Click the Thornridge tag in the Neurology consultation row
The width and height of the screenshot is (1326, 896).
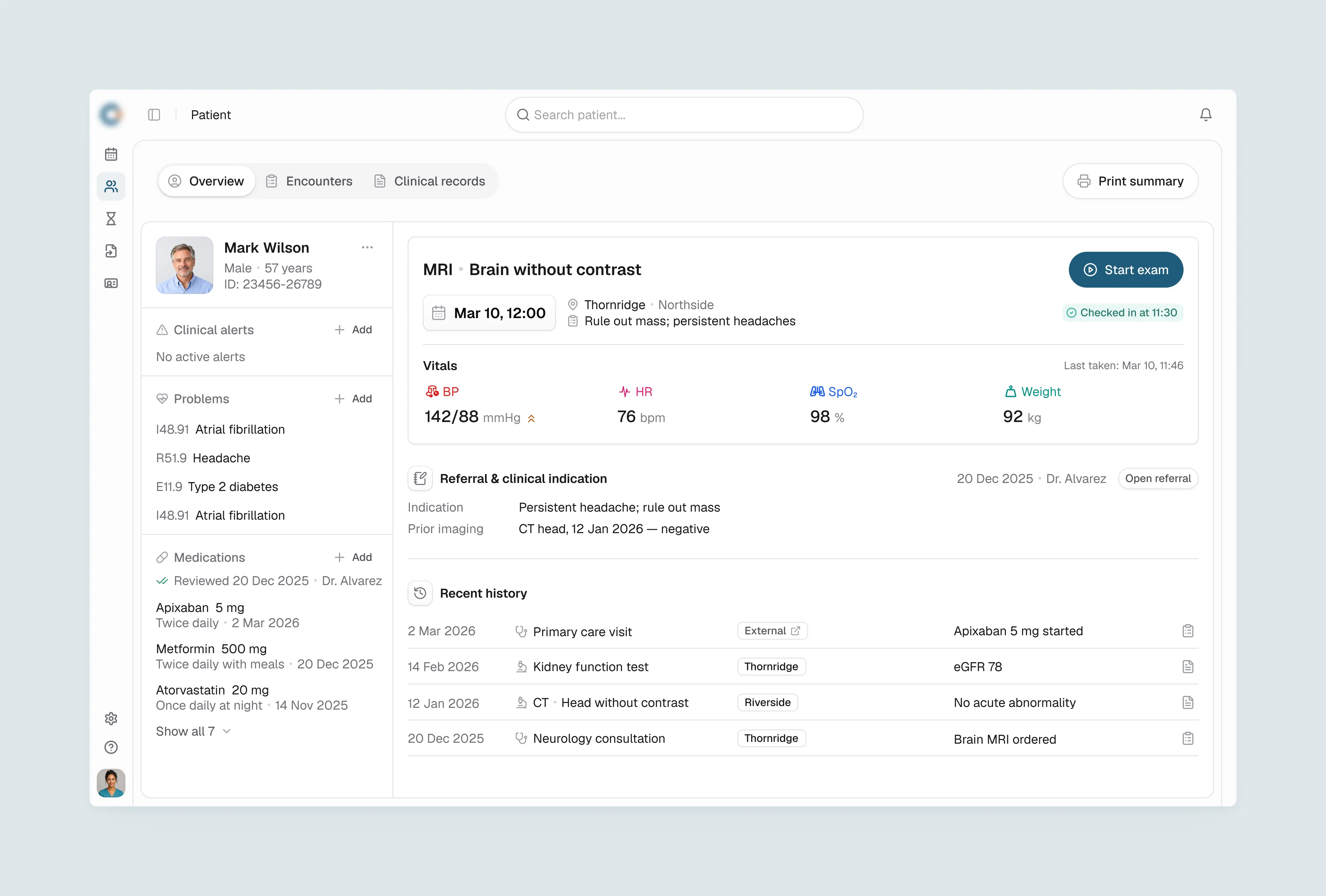coord(771,738)
